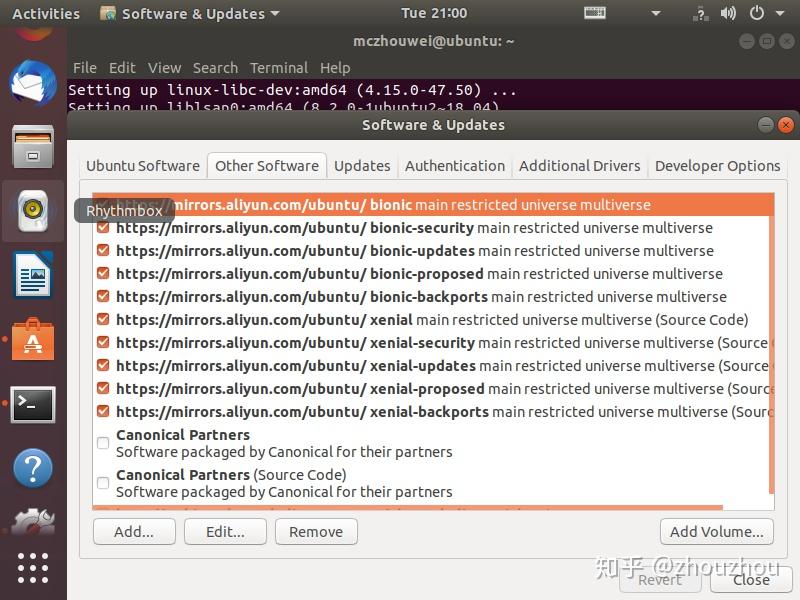
Task: Launch Terminal from the dock
Action: [30, 403]
